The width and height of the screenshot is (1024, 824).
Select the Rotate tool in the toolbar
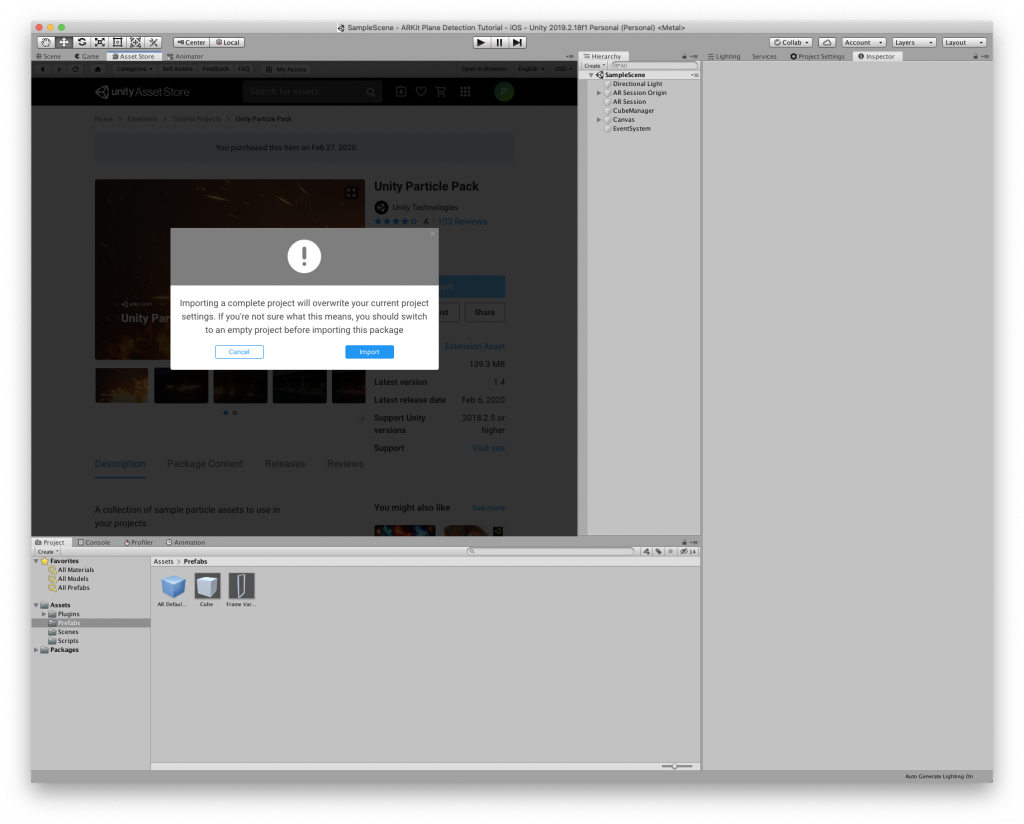82,42
